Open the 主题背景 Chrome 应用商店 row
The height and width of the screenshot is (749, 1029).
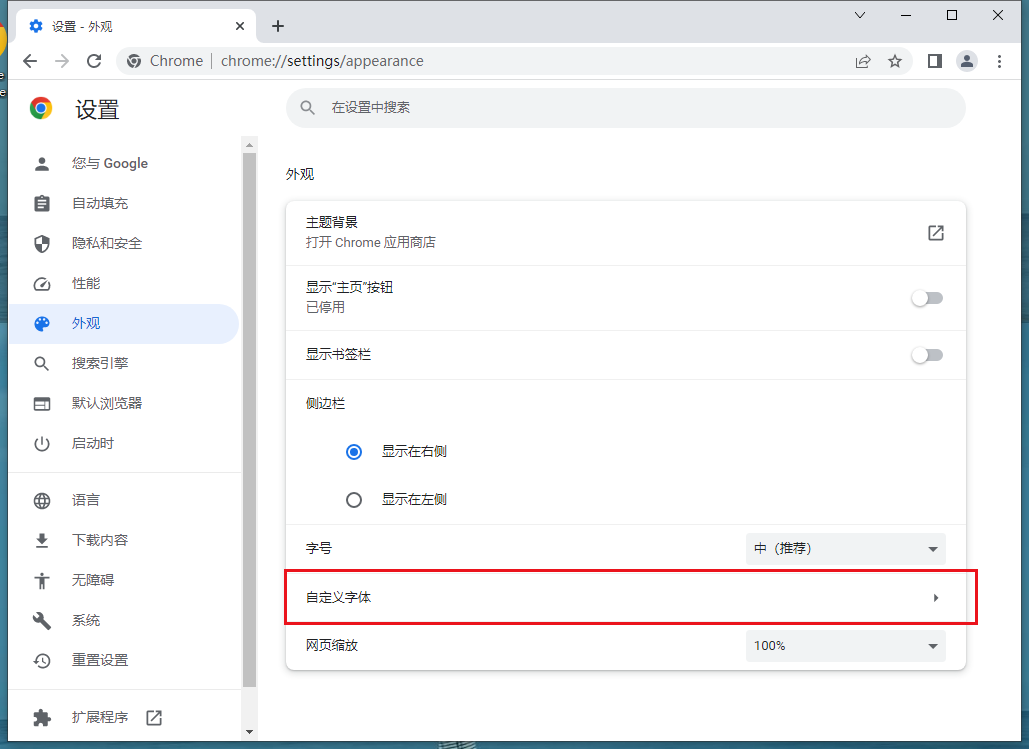click(625, 232)
